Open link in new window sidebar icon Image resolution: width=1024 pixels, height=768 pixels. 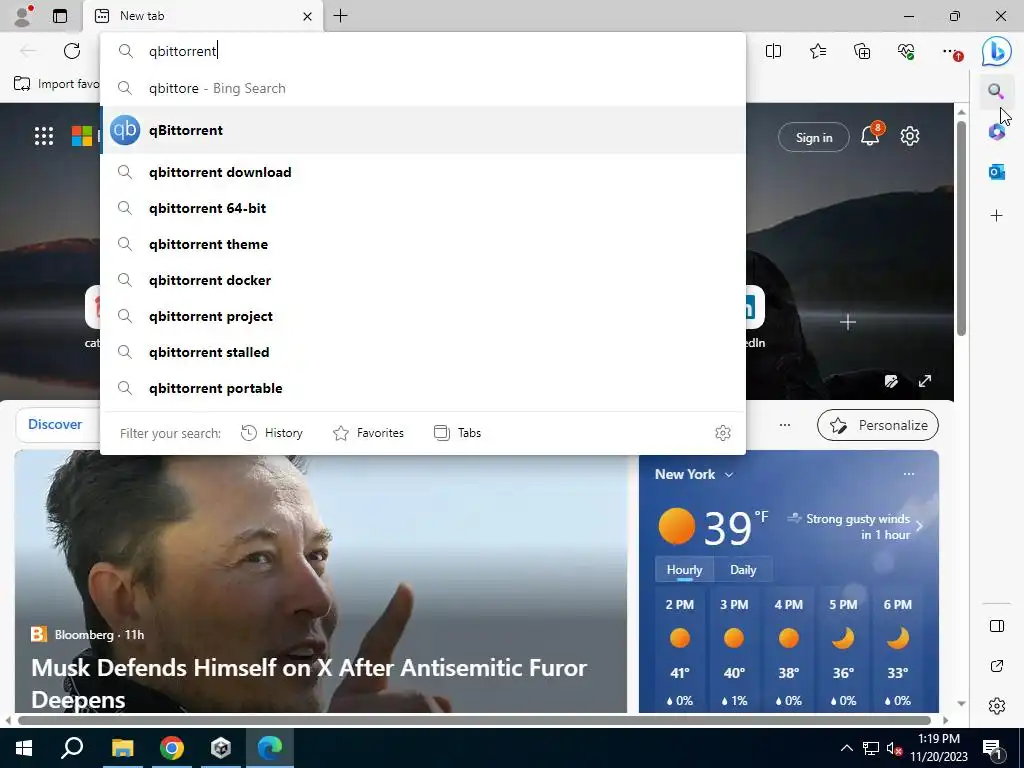tap(997, 666)
